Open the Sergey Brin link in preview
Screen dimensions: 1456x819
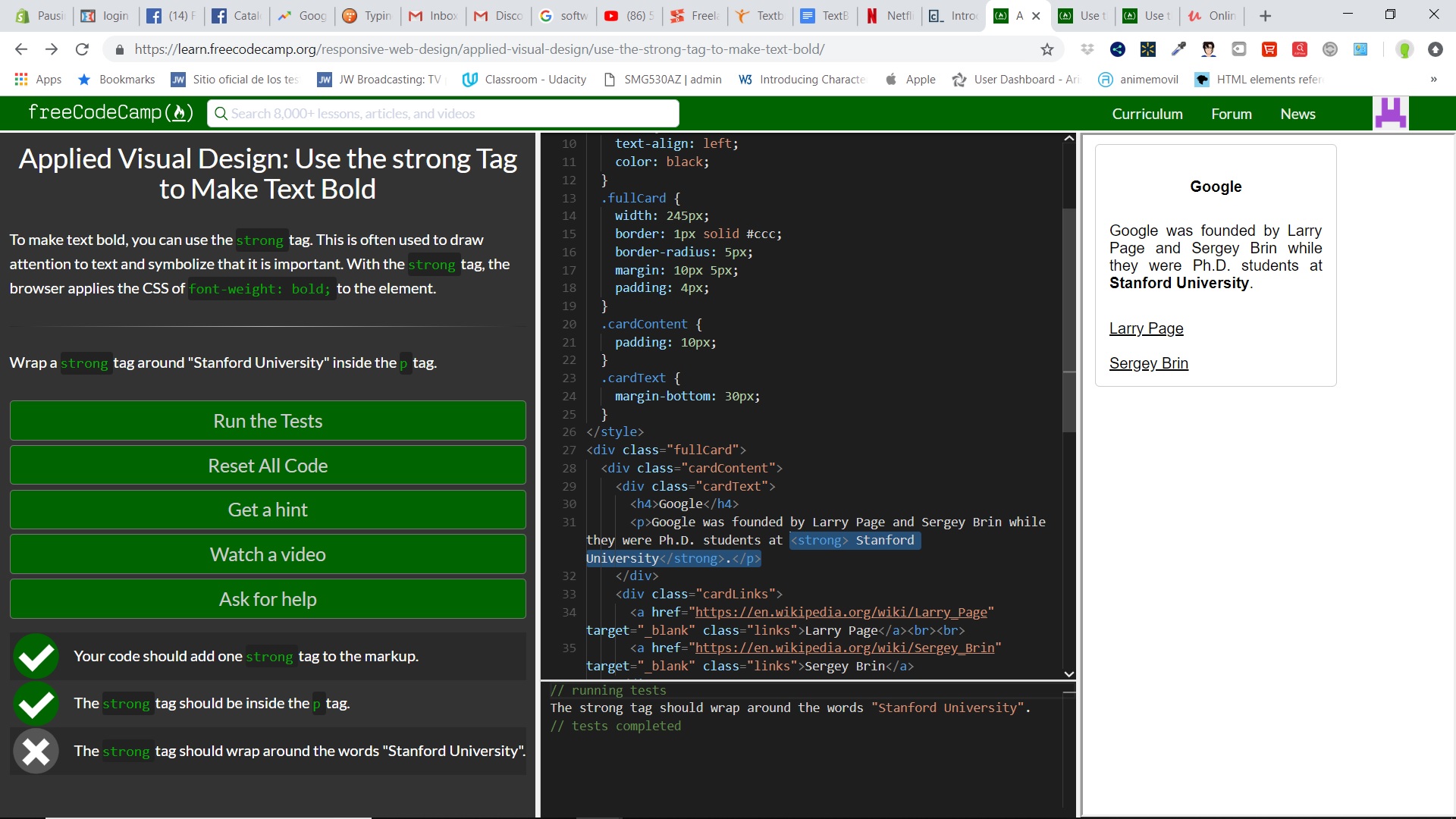1148,363
